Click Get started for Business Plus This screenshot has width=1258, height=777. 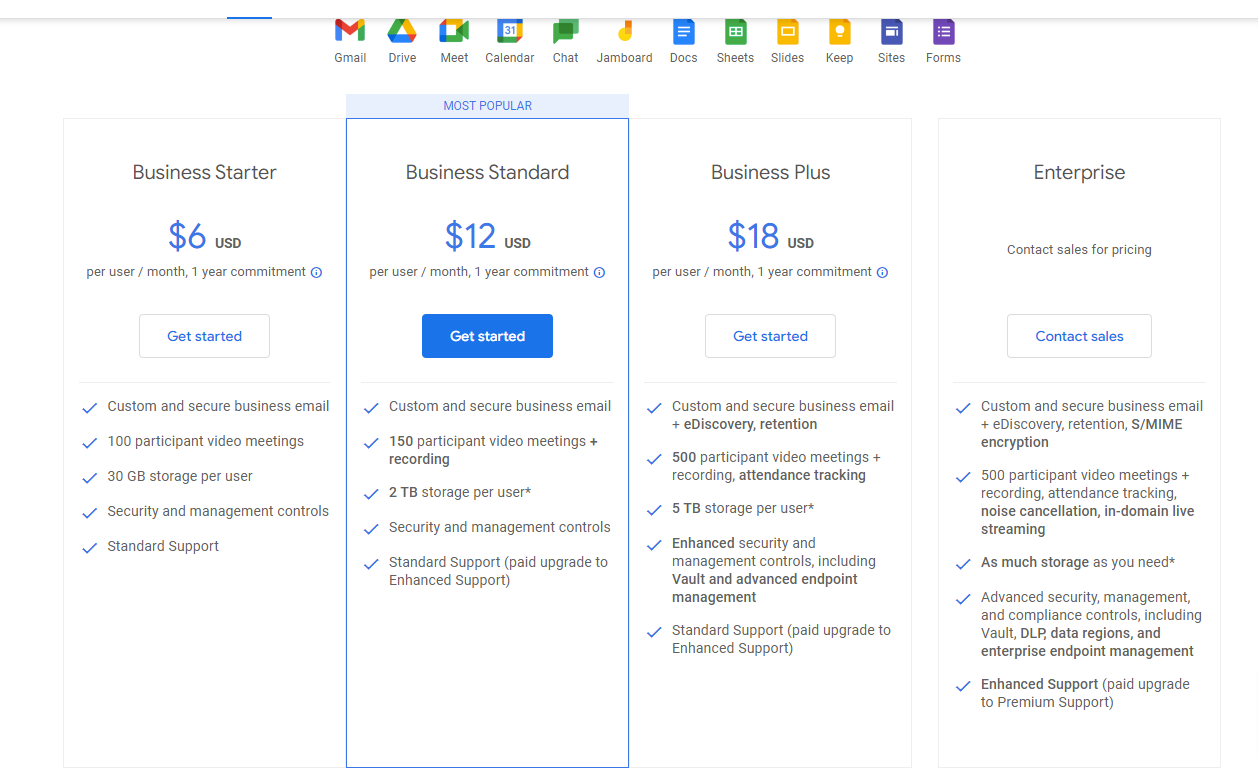click(x=770, y=336)
